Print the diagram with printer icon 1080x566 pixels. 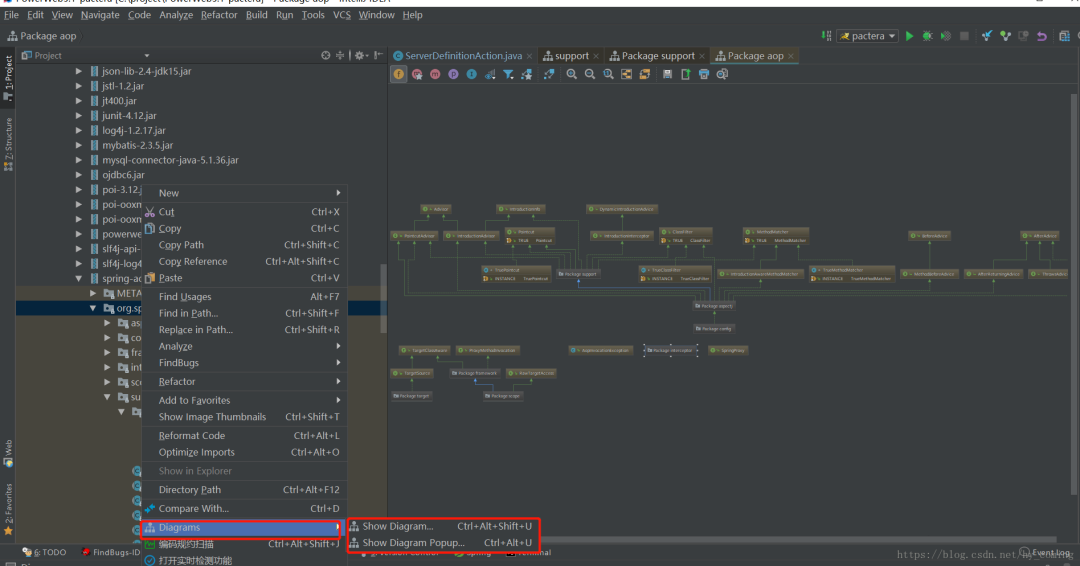pos(704,74)
